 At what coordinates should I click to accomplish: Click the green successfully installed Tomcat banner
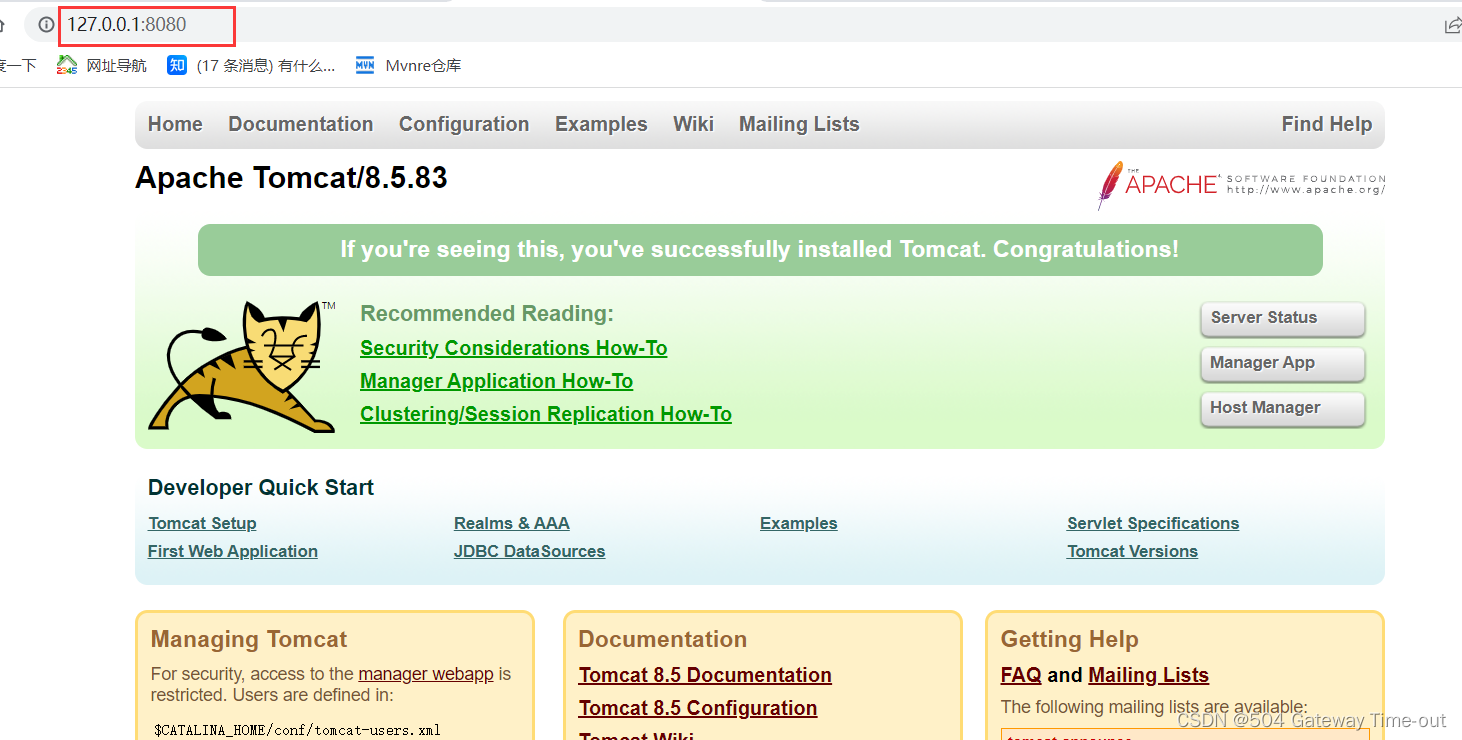coord(760,250)
